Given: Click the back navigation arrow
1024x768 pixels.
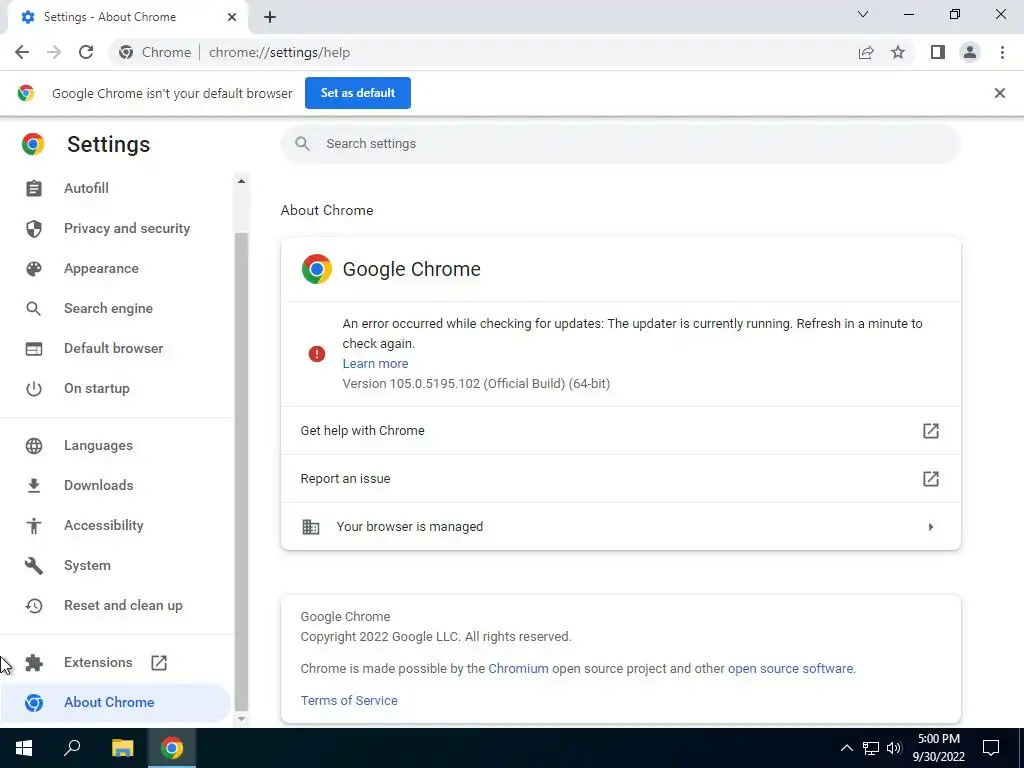Looking at the screenshot, I should (22, 52).
